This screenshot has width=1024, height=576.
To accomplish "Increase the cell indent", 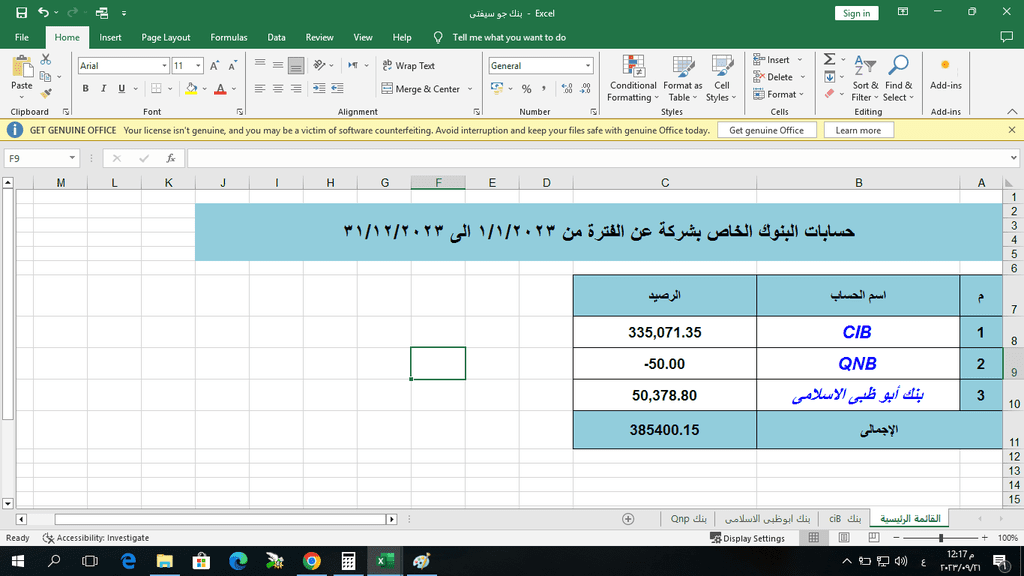I will tap(337, 88).
